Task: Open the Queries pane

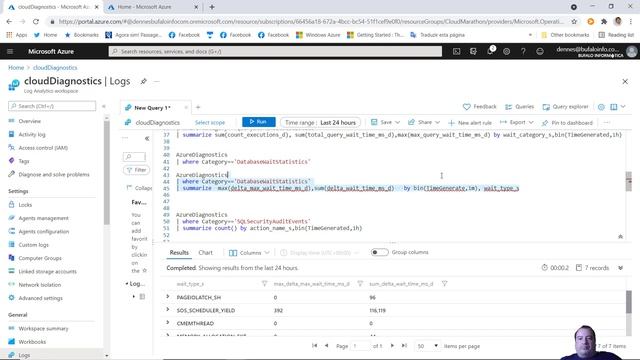Action: point(519,107)
